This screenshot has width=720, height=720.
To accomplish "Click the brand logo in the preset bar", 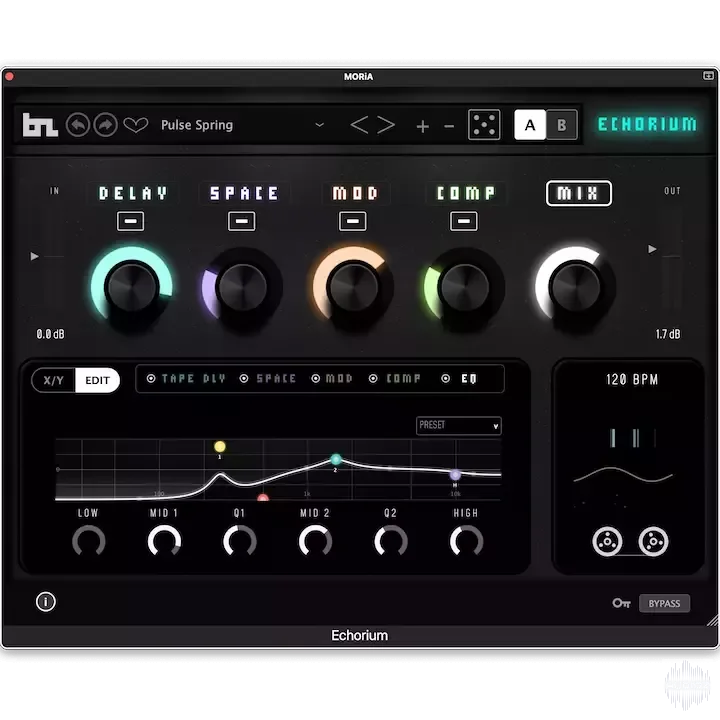I will [40, 125].
